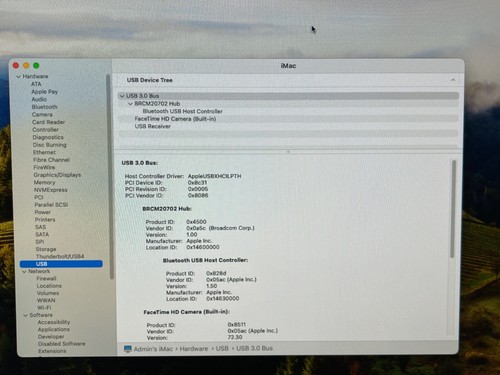Click USB 3.0 Bus in path bar
Image resolution: width=500 pixels, height=375 pixels.
pos(254,348)
